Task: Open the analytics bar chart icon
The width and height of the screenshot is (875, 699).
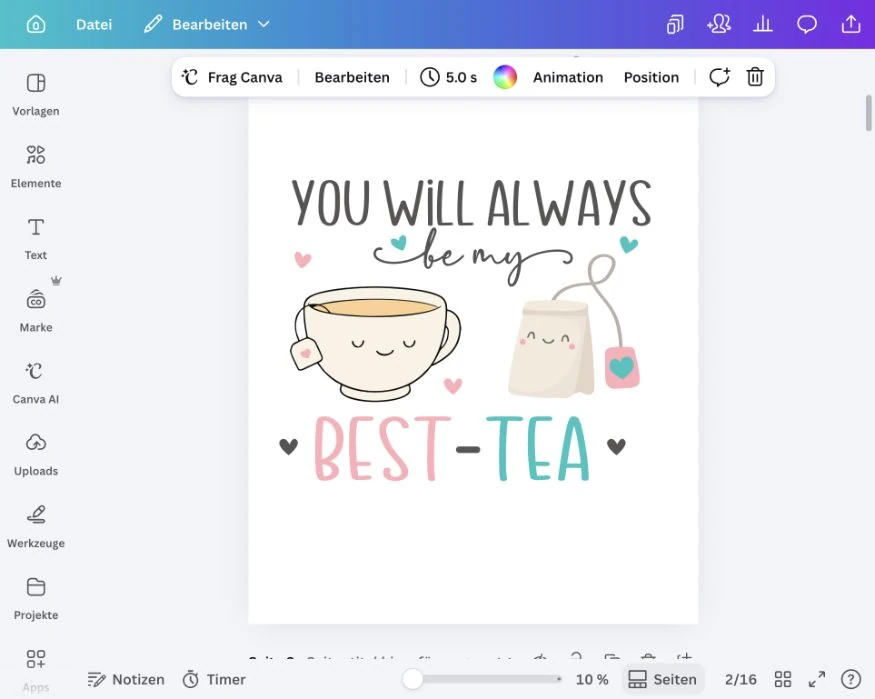Action: [763, 25]
